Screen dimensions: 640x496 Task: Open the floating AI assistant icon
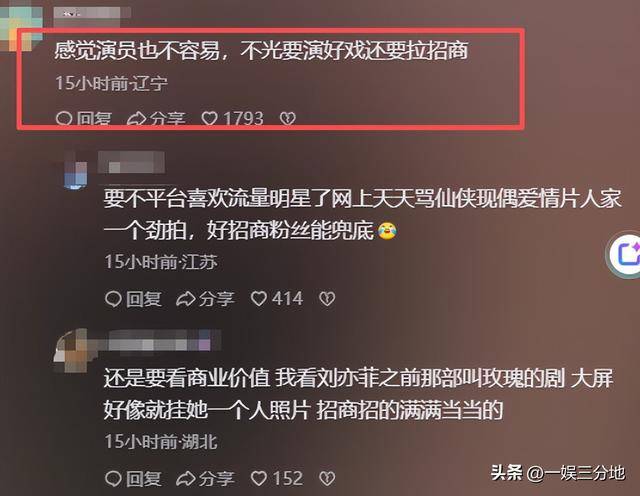[626, 254]
